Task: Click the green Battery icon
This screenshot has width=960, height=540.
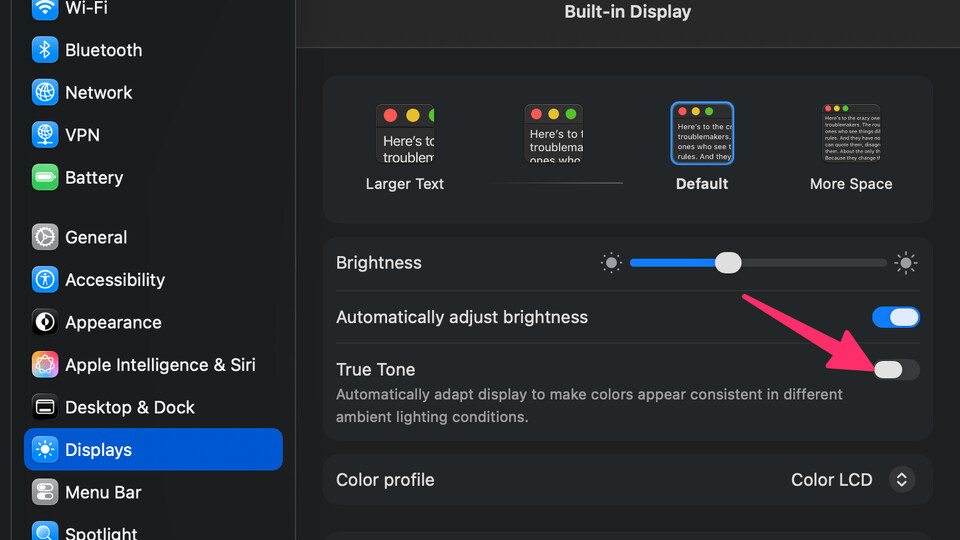Action: (x=45, y=178)
